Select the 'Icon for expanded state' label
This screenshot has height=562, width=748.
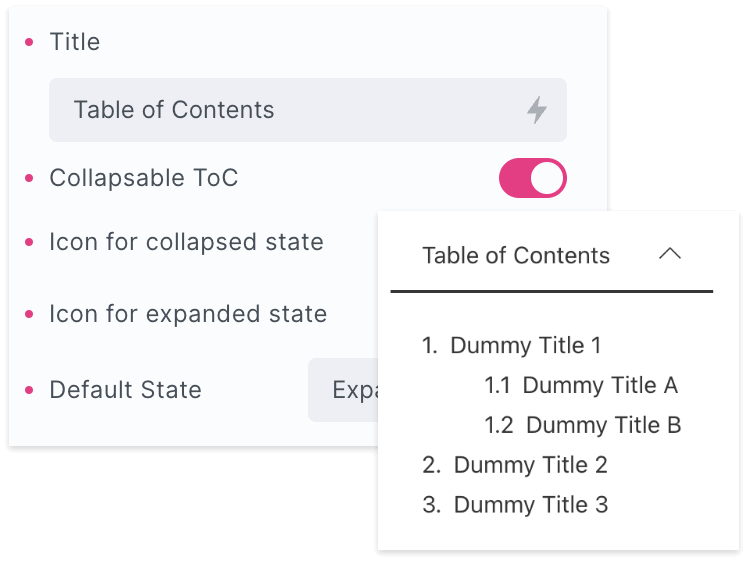[188, 314]
